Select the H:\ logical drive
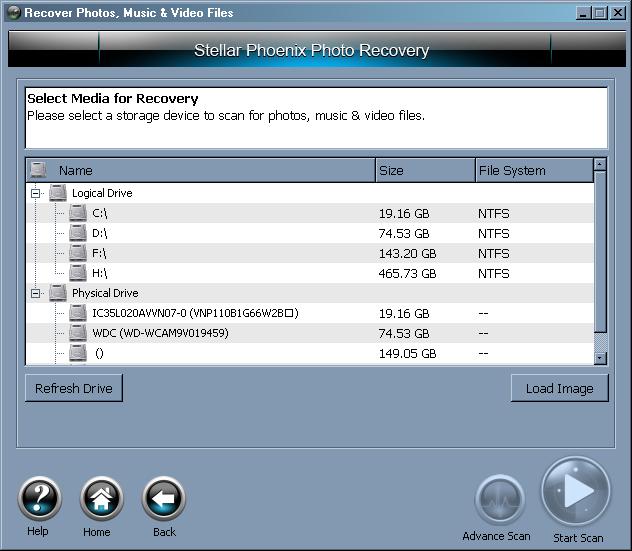Image resolution: width=632 pixels, height=551 pixels. [310, 273]
